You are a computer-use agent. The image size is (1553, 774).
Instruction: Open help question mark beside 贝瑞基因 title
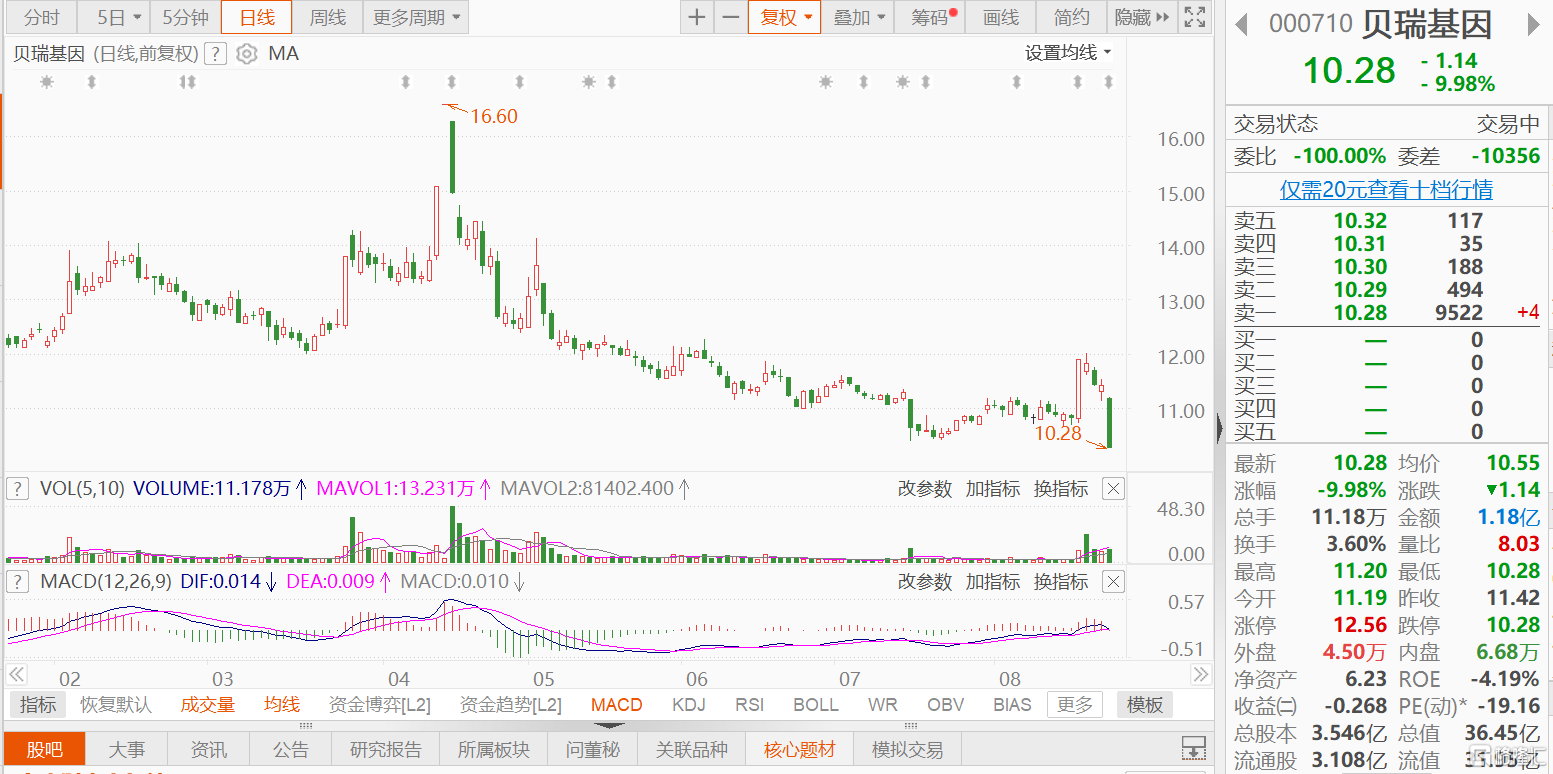click(215, 54)
